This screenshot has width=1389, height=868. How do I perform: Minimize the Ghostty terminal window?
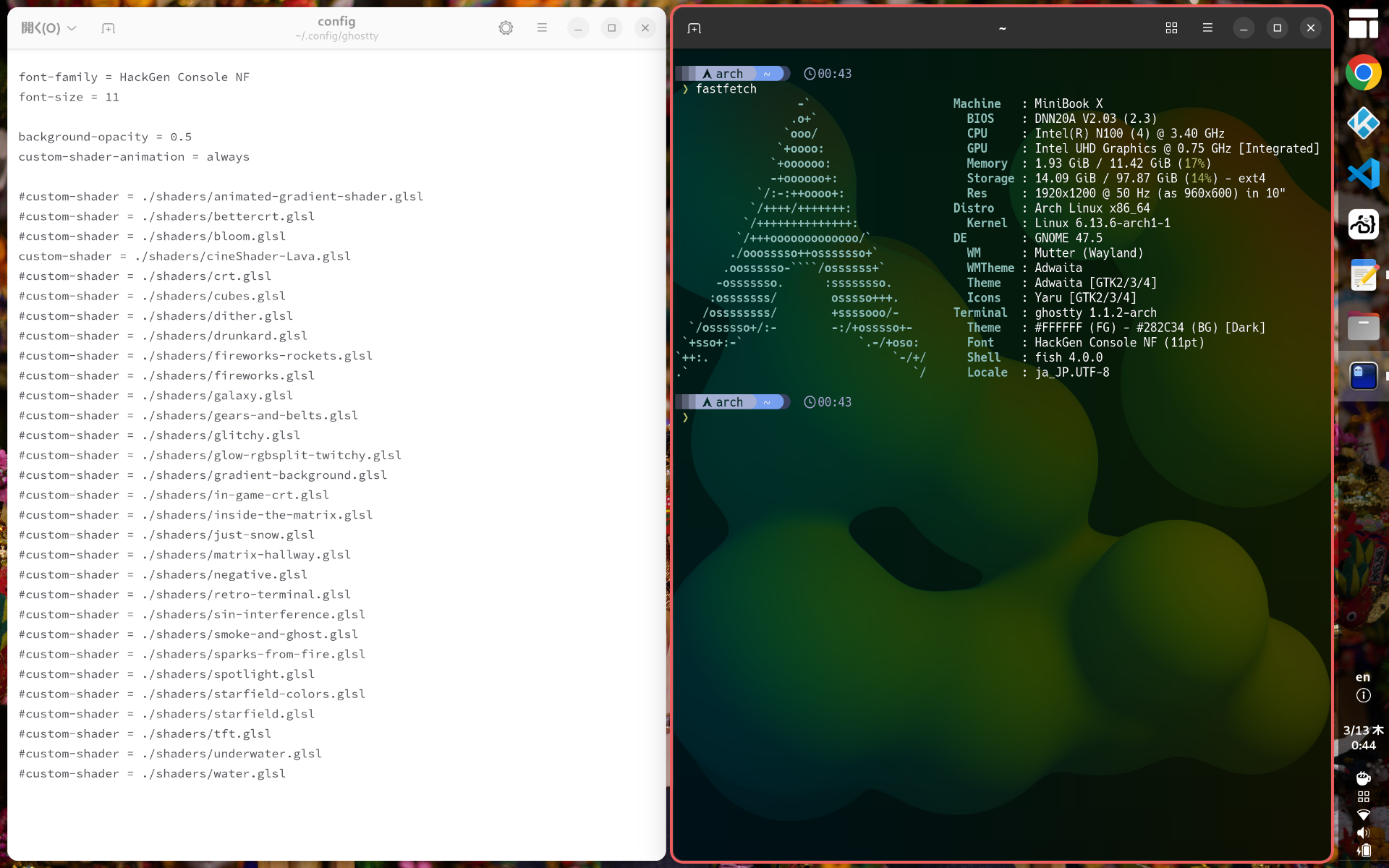pyautogui.click(x=1244, y=28)
